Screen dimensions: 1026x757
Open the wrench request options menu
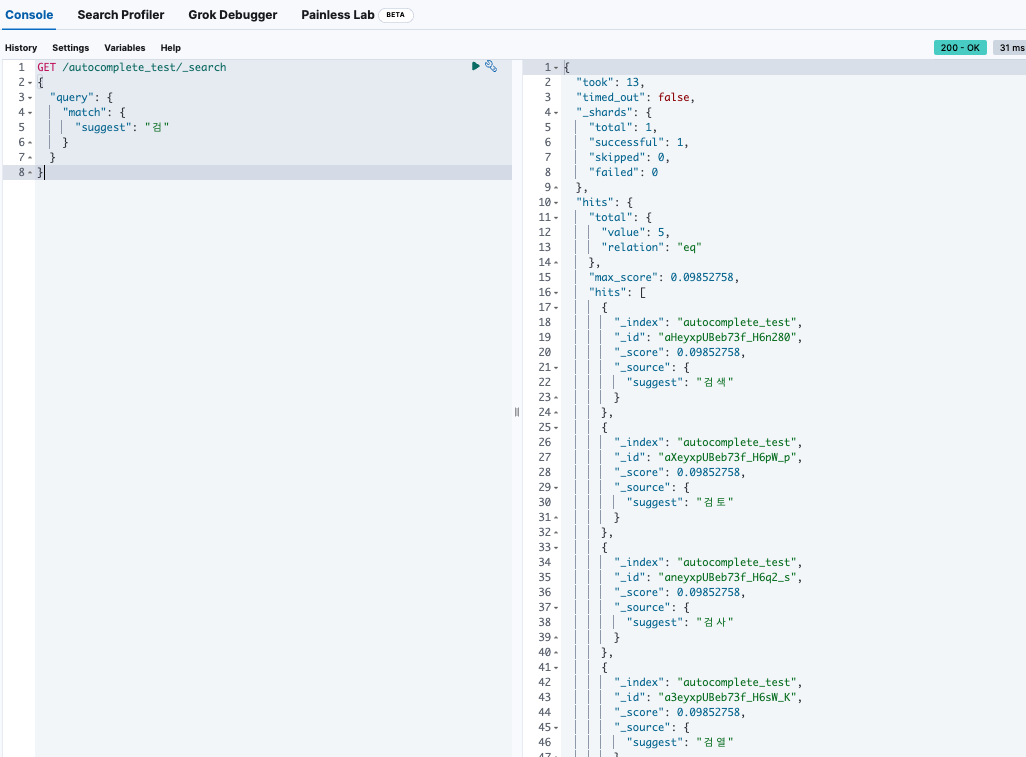[491, 66]
